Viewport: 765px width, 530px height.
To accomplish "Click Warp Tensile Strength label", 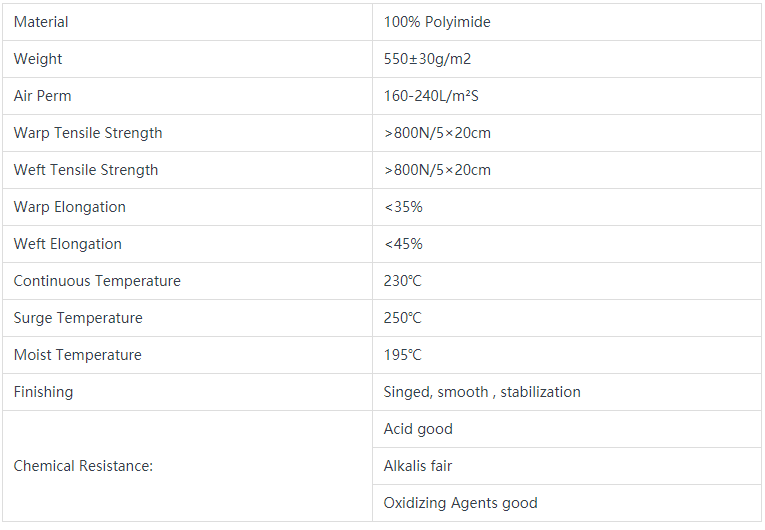I will (x=88, y=133).
